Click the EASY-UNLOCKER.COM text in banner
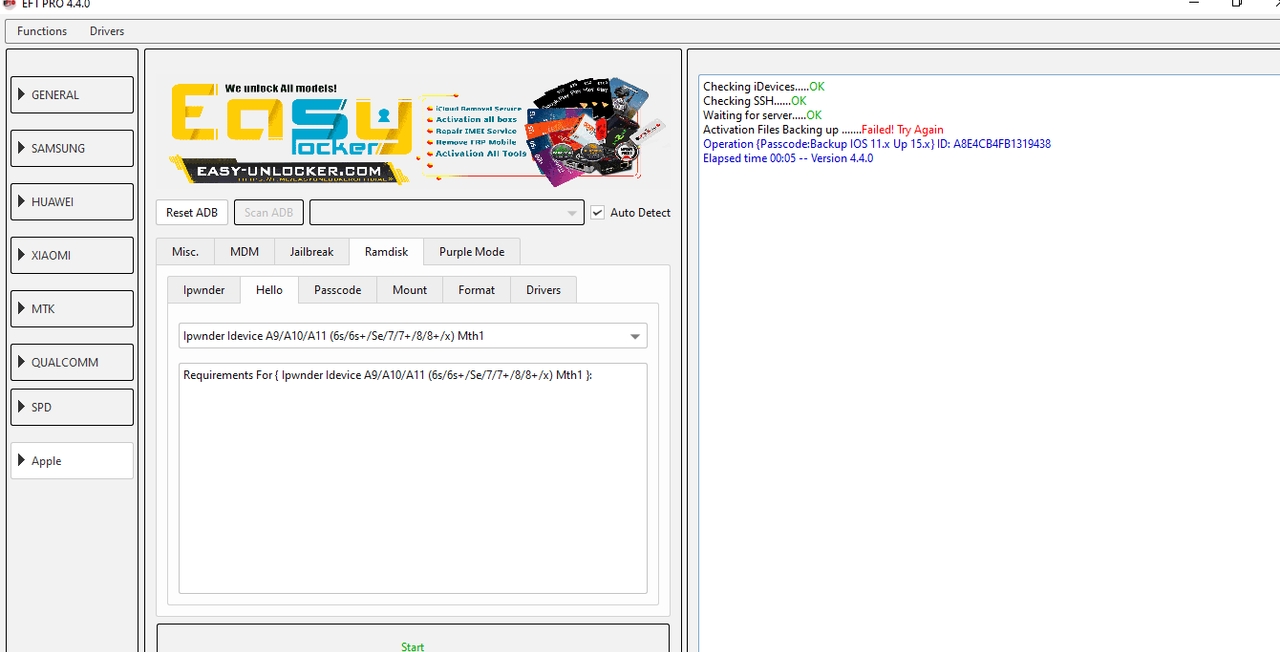 tap(290, 172)
